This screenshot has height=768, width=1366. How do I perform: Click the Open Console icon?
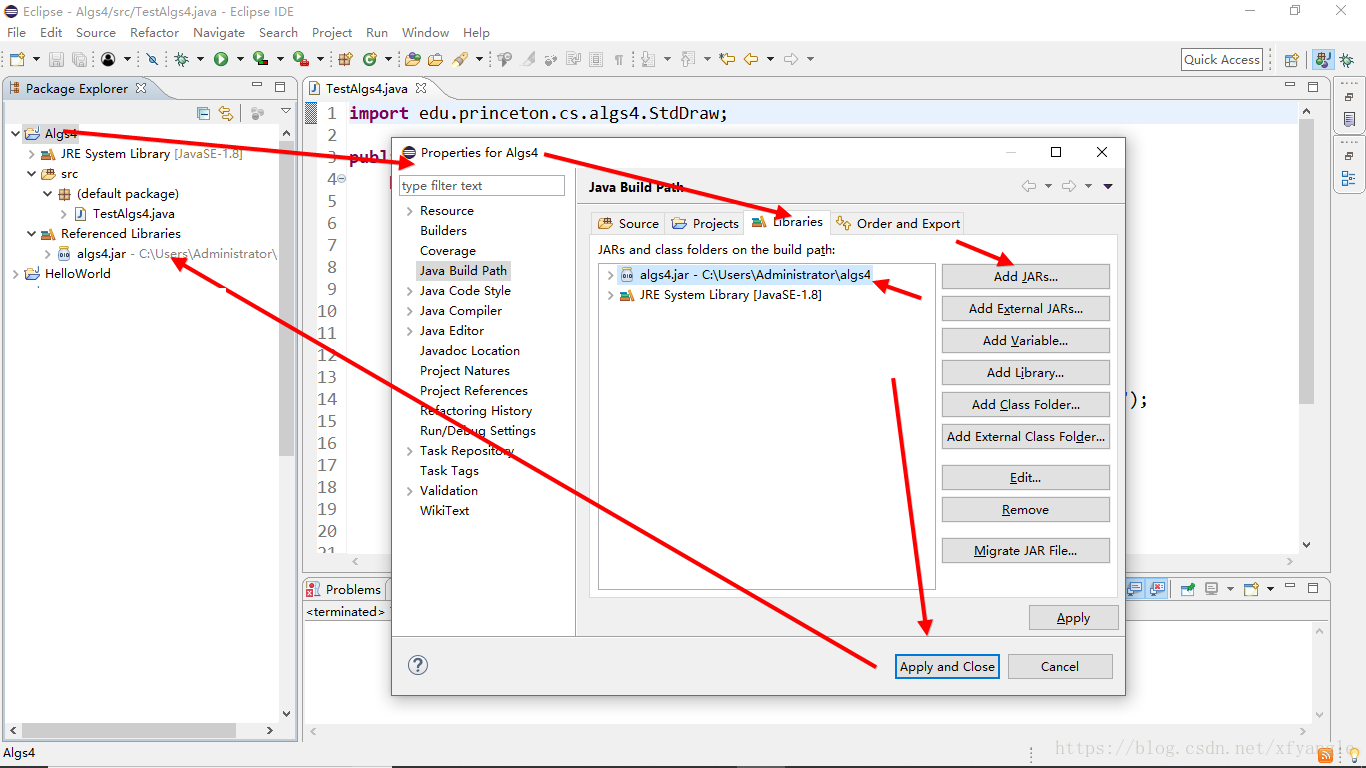pyautogui.click(x=1251, y=589)
